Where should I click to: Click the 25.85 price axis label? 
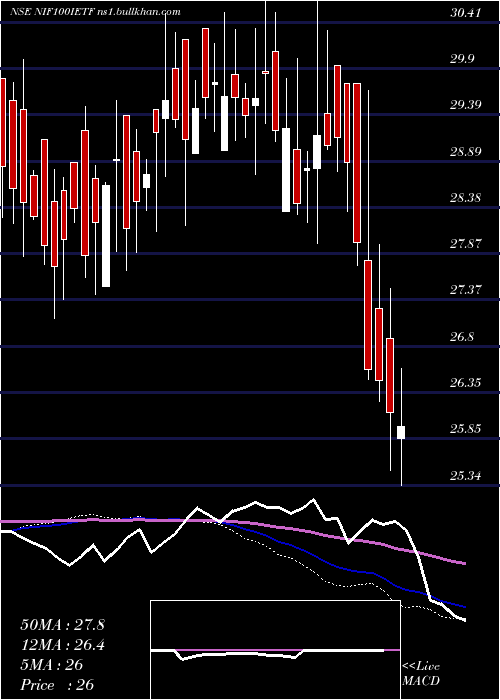(466, 429)
